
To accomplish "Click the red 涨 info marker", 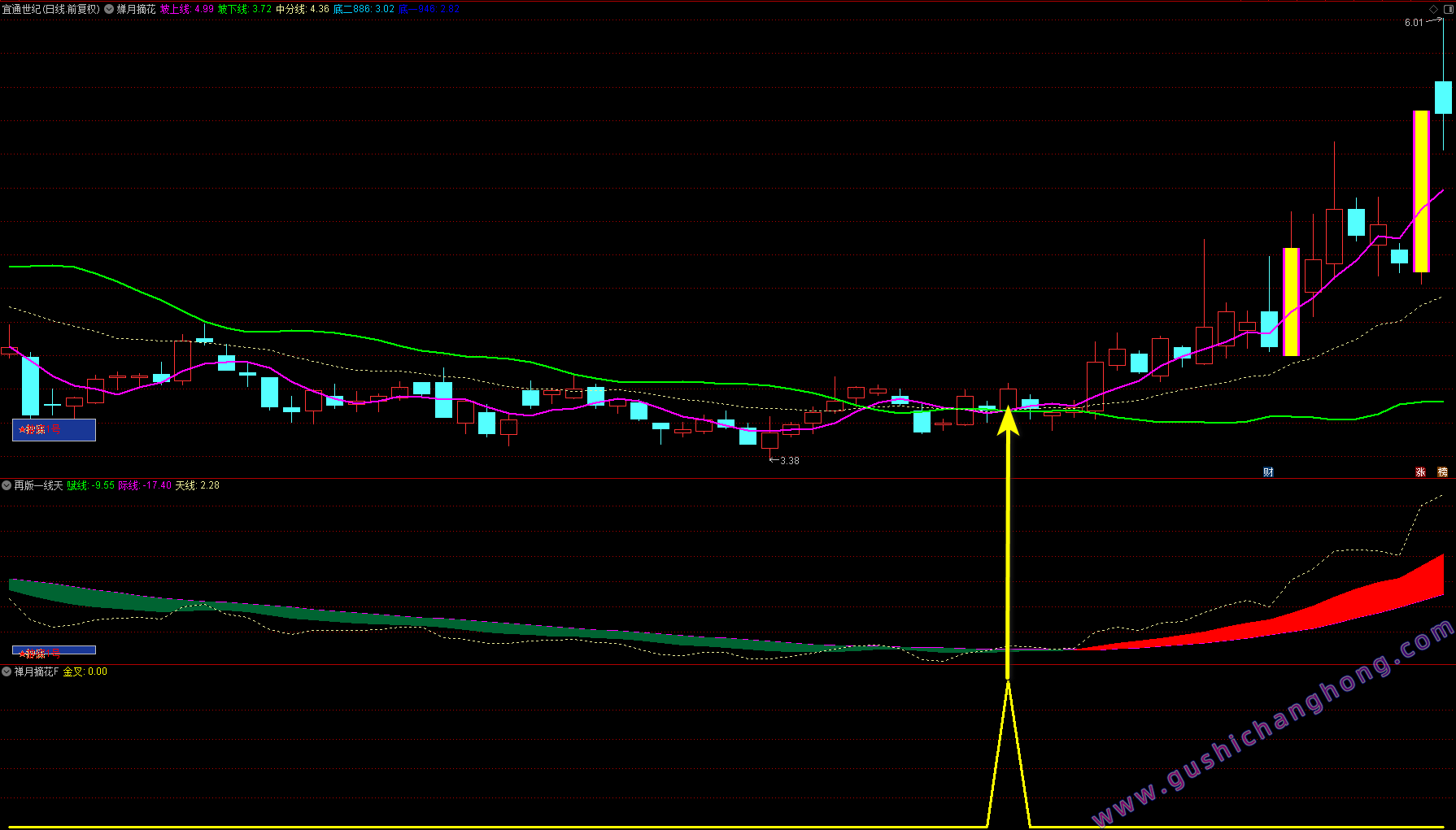I will pyautogui.click(x=1420, y=472).
